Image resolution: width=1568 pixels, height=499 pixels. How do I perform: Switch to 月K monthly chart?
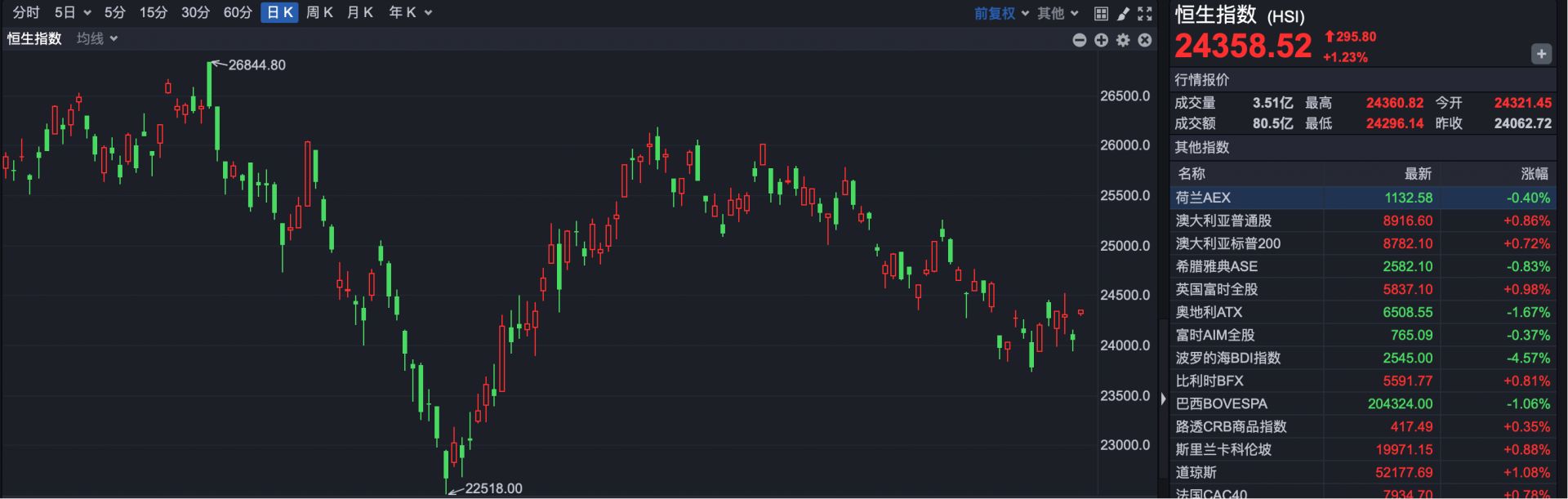[x=360, y=12]
